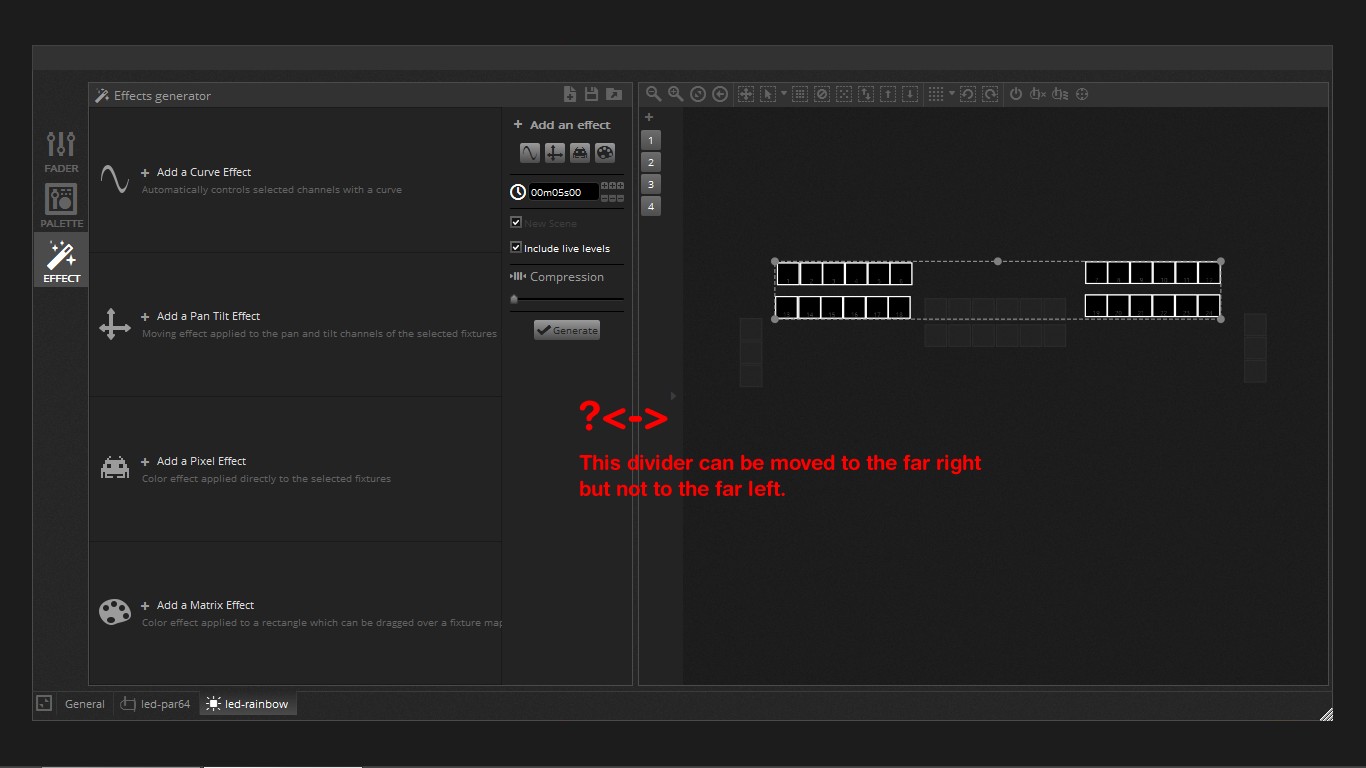
Task: Click the single up arrow icon
Action: (888, 94)
